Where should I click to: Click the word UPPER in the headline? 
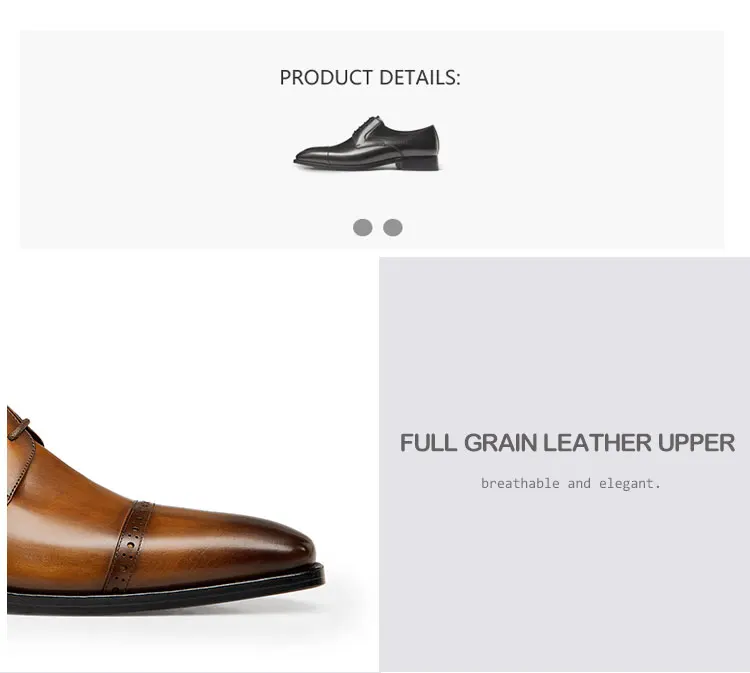pos(696,443)
